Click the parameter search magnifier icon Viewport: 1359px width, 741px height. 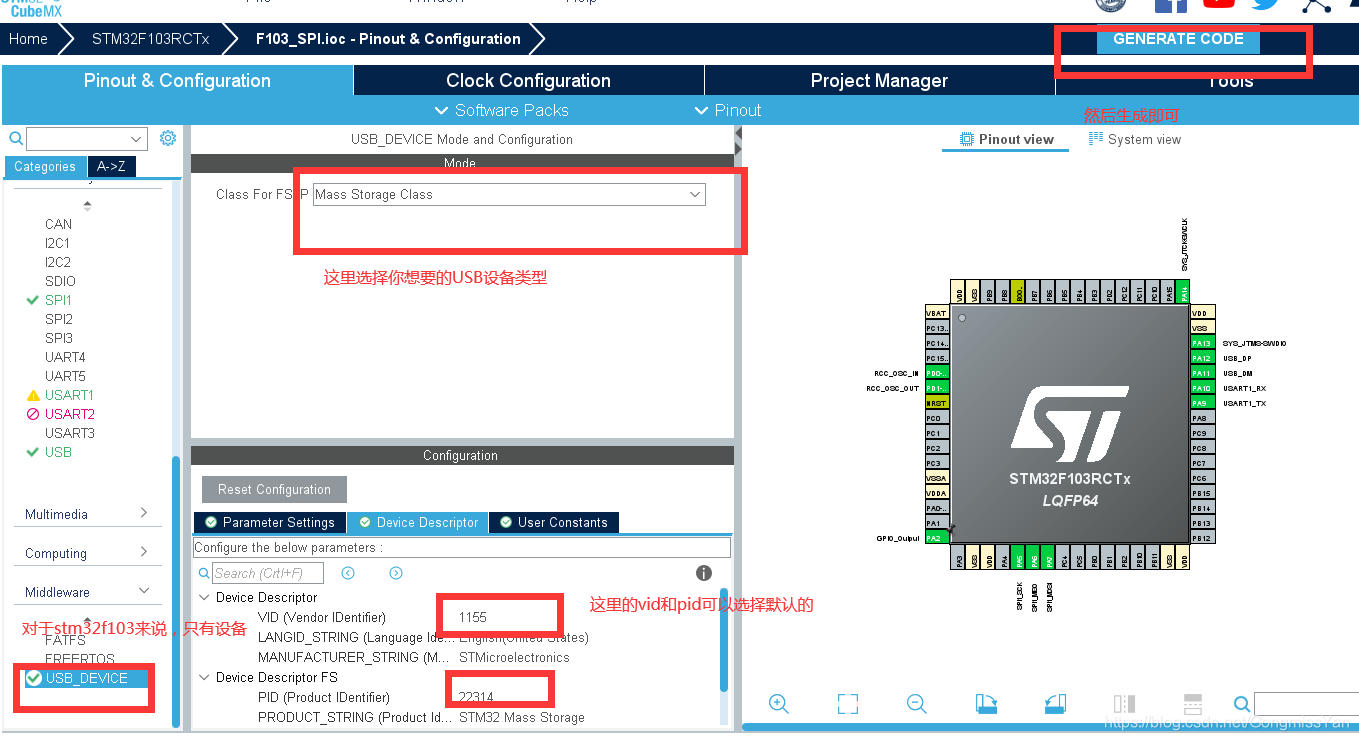click(204, 573)
